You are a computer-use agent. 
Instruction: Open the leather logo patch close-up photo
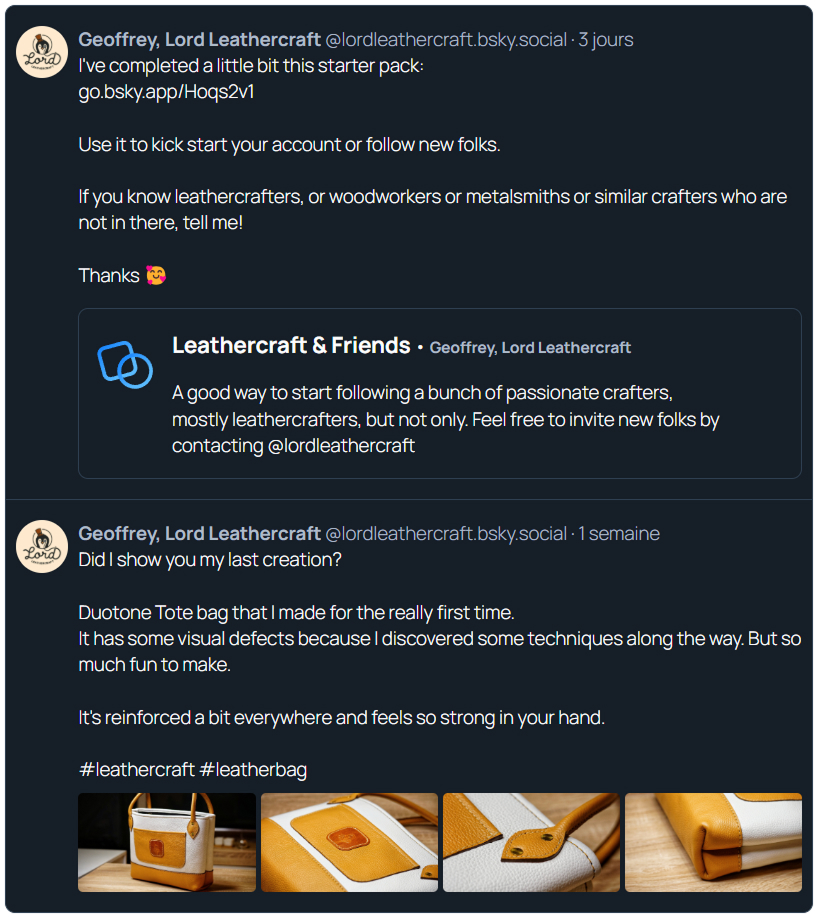point(349,842)
